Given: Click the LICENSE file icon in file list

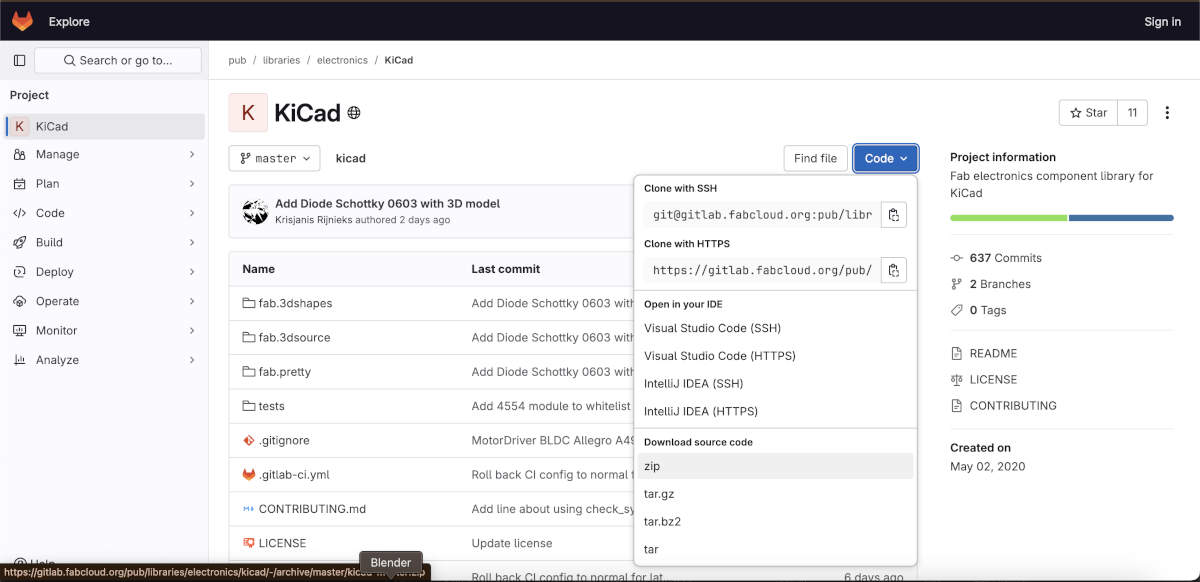Looking at the screenshot, I should (249, 543).
